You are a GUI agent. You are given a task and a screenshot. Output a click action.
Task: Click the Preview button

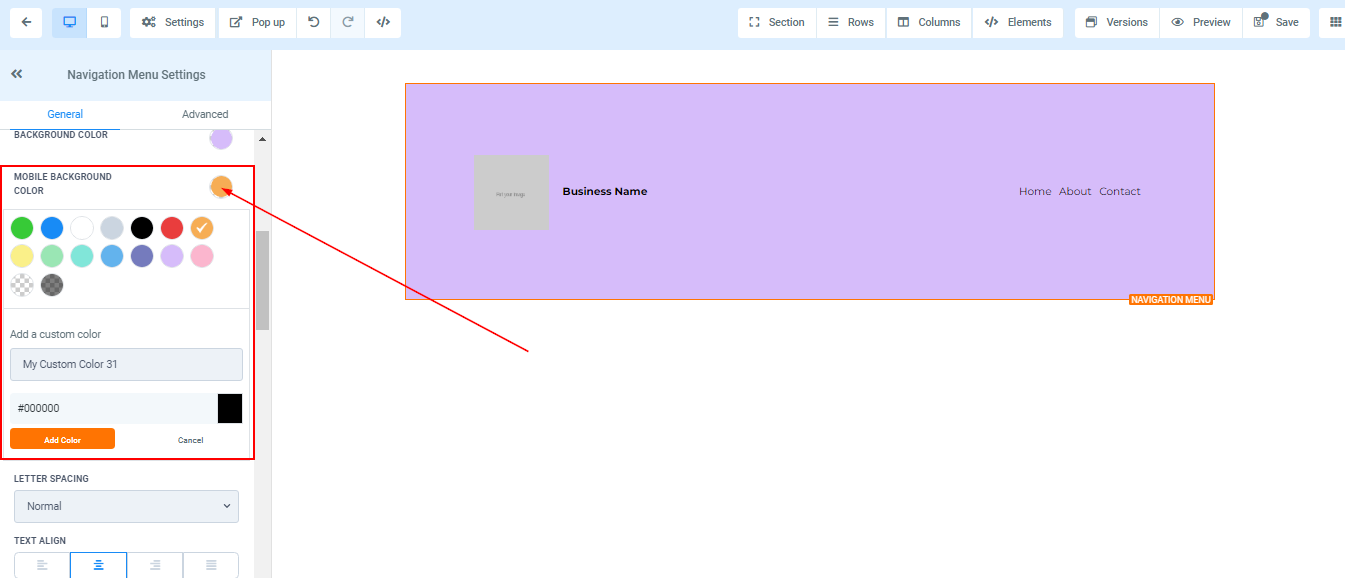[x=1201, y=22]
